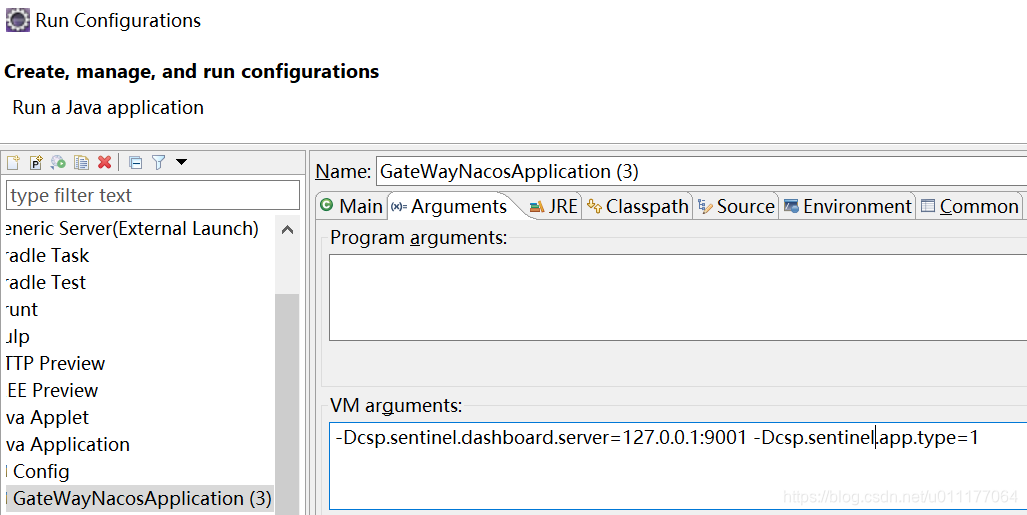Select GateWayNacosApplication (3) in the list
This screenshot has width=1027, height=515.
[x=142, y=498]
